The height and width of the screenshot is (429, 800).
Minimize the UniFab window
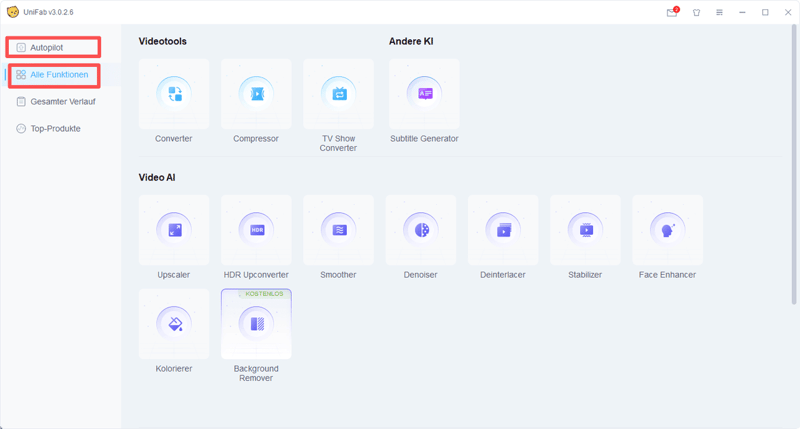coord(742,12)
